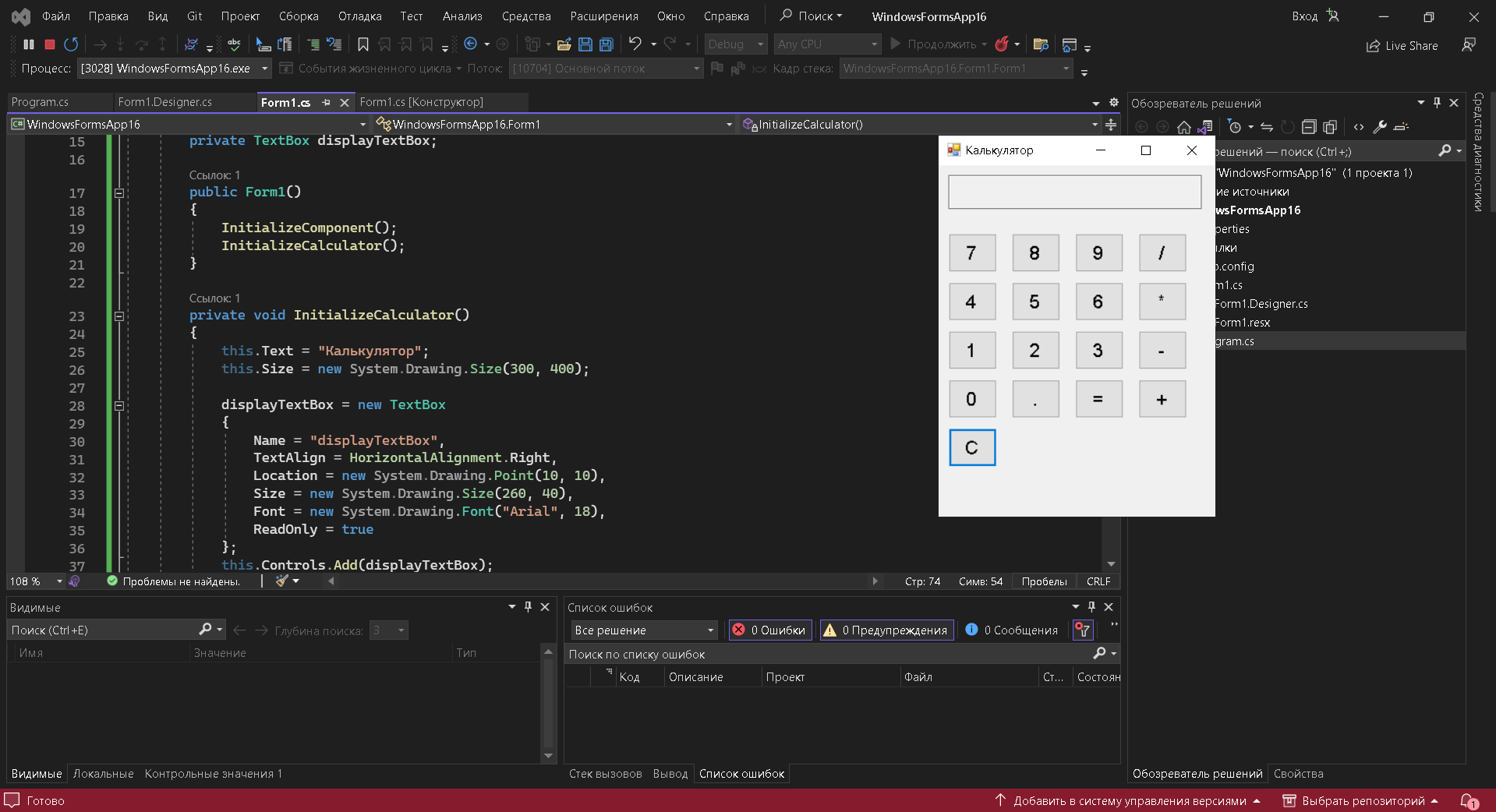
Task: Toggle the warnings filter in Error List
Action: click(x=886, y=630)
